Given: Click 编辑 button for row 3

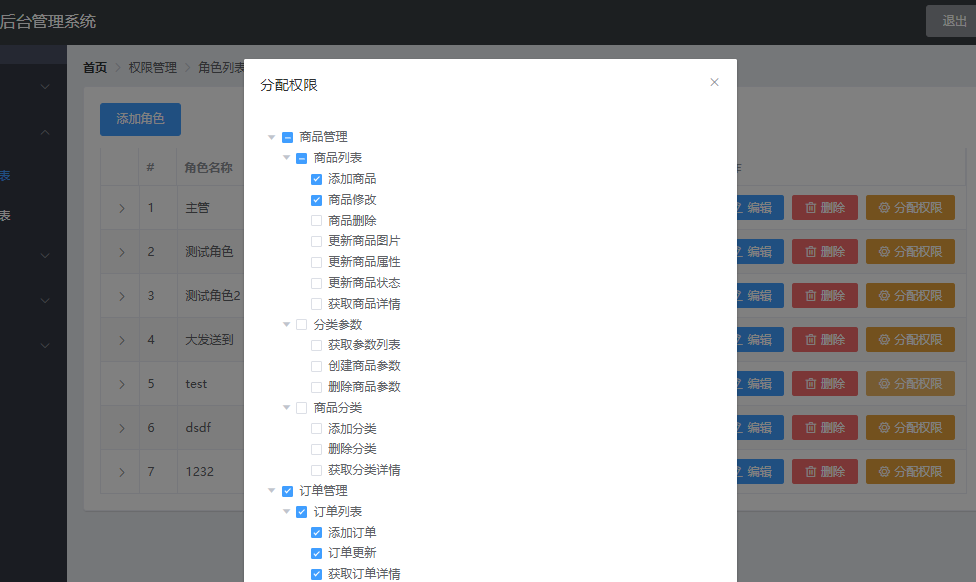Looking at the screenshot, I should point(760,296).
